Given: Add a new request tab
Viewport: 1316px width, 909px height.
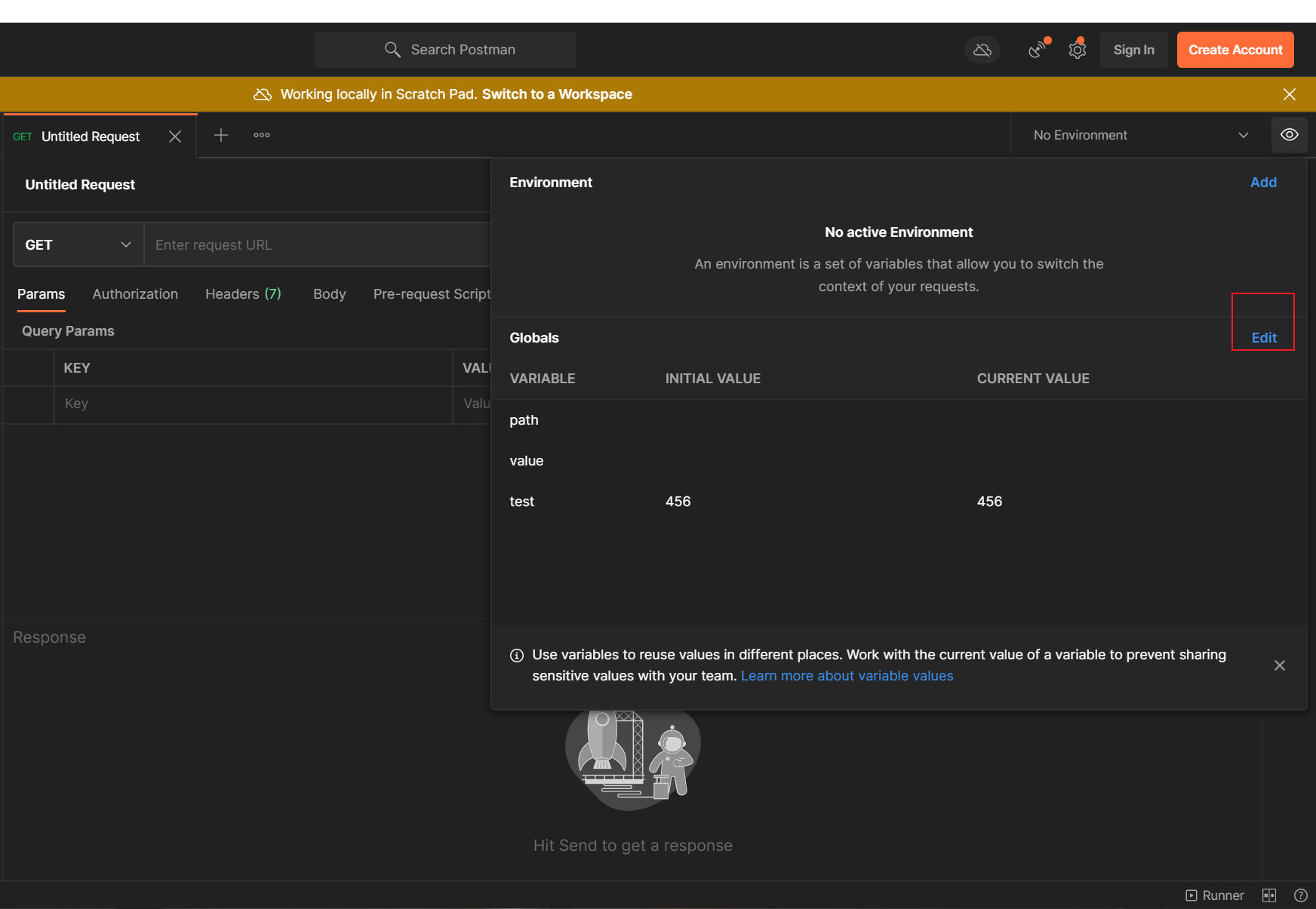Looking at the screenshot, I should tap(221, 135).
